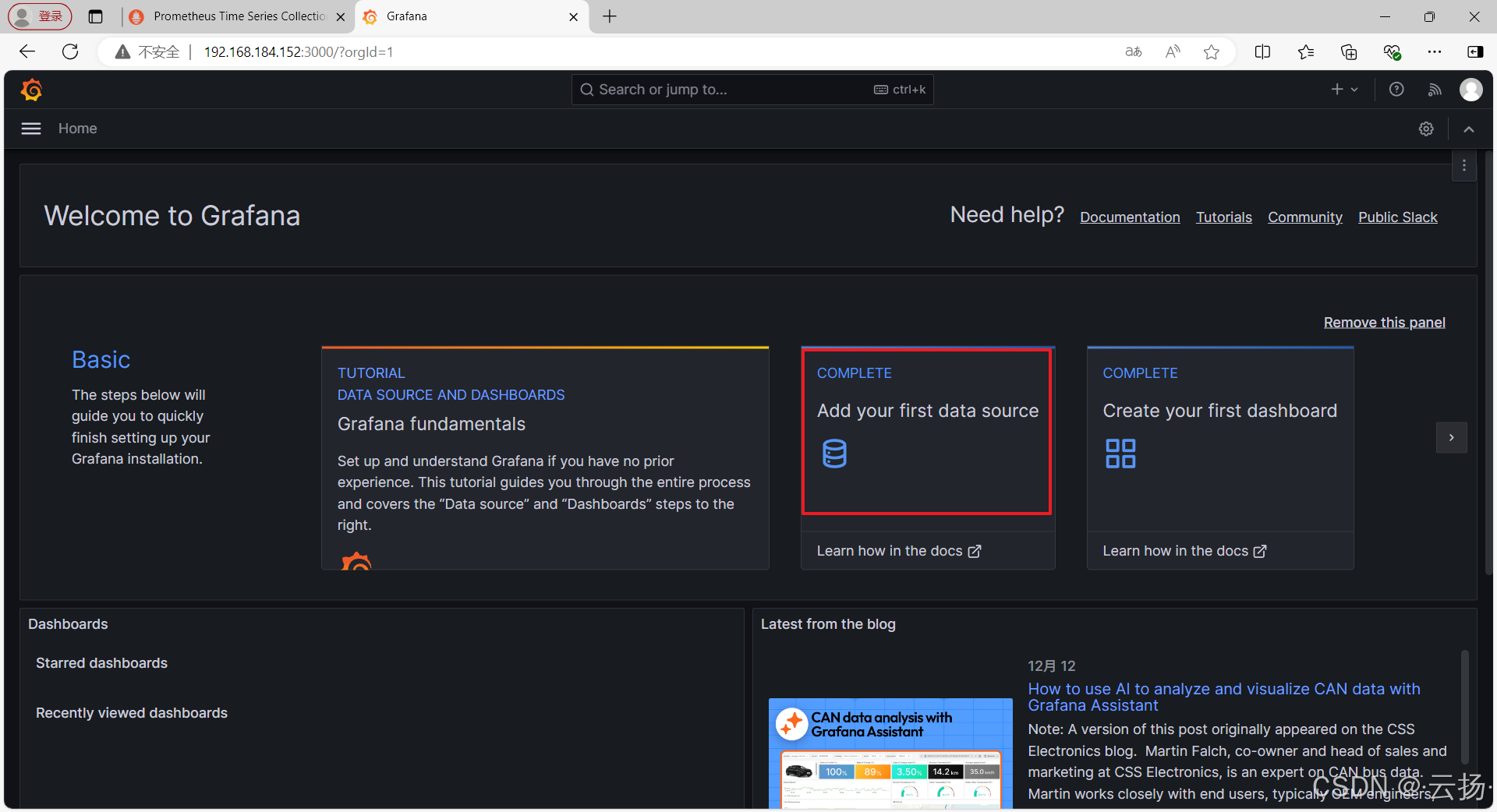Open browser collections icon
The width and height of the screenshot is (1497, 812).
coord(1349,52)
